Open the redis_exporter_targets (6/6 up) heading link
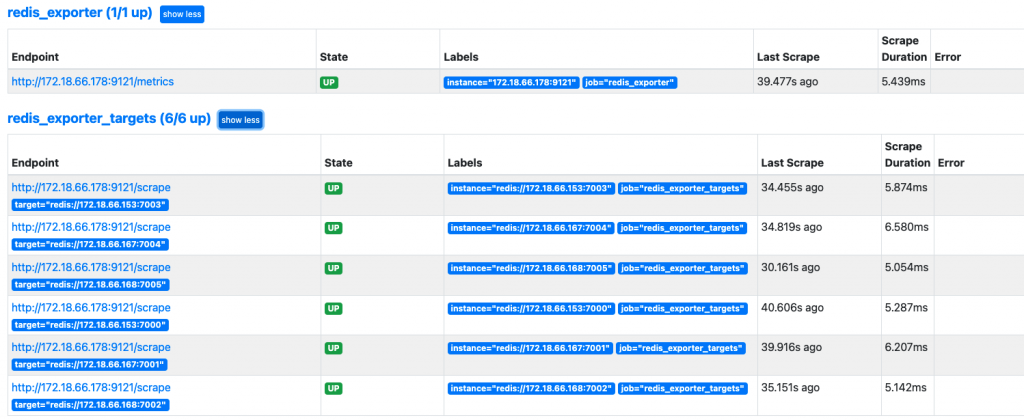 pos(109,119)
